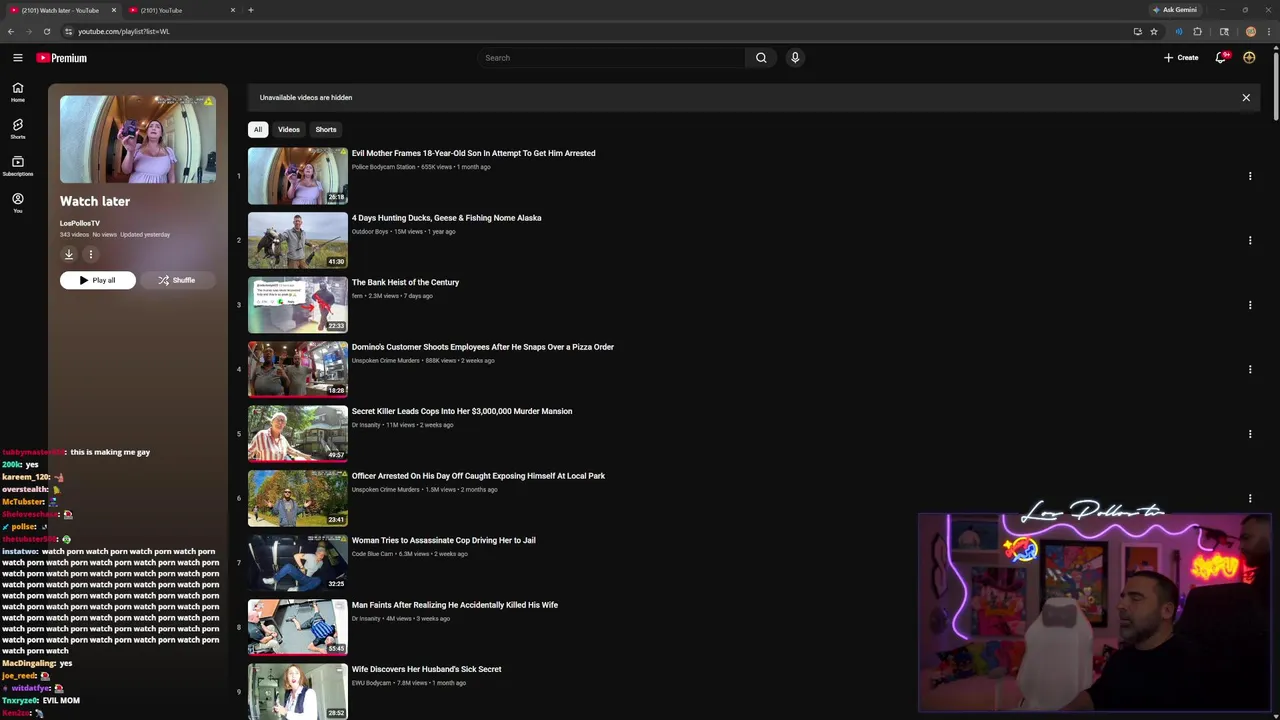
Task: Open Shorts from the sidebar
Action: [17, 129]
